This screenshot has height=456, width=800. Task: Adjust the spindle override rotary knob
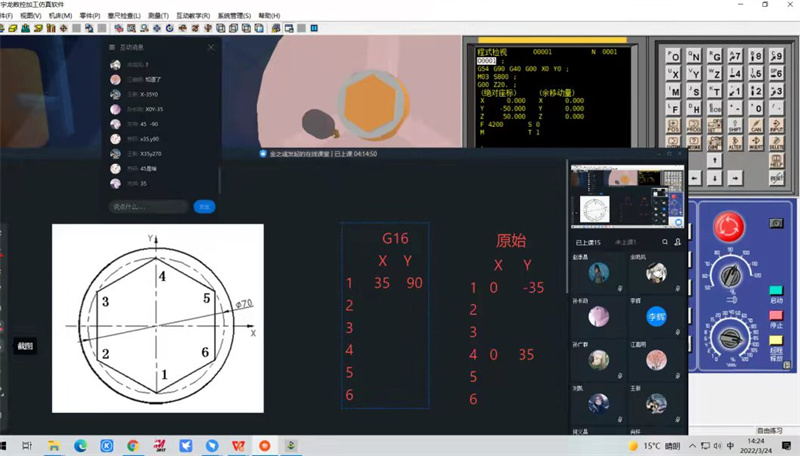coord(731,275)
